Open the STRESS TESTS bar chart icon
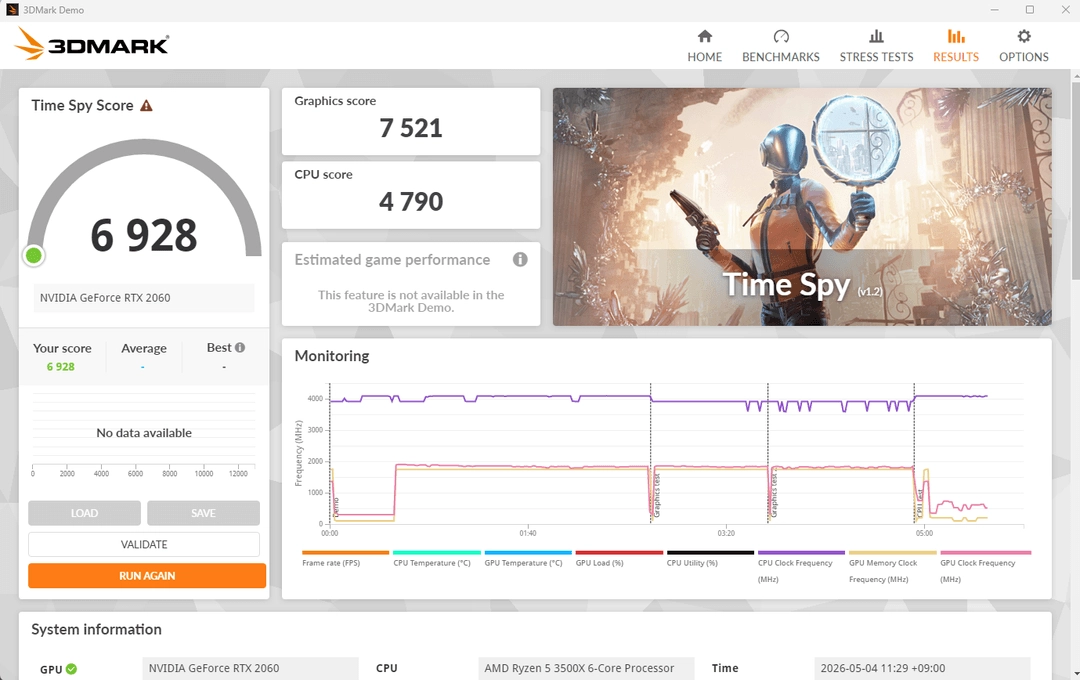The width and height of the screenshot is (1080, 680). pyautogui.click(x=876, y=37)
